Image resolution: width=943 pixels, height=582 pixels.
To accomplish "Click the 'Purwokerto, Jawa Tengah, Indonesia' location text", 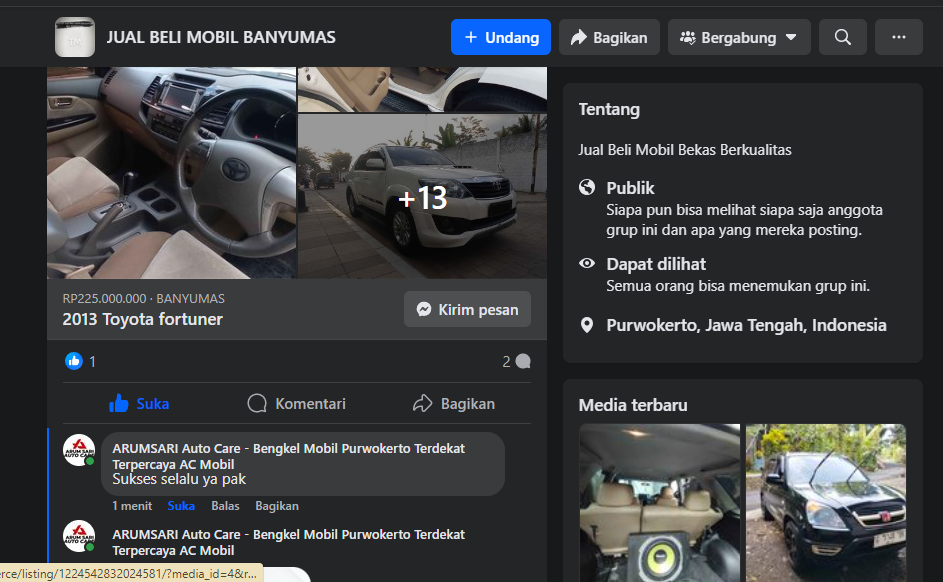I will [746, 325].
